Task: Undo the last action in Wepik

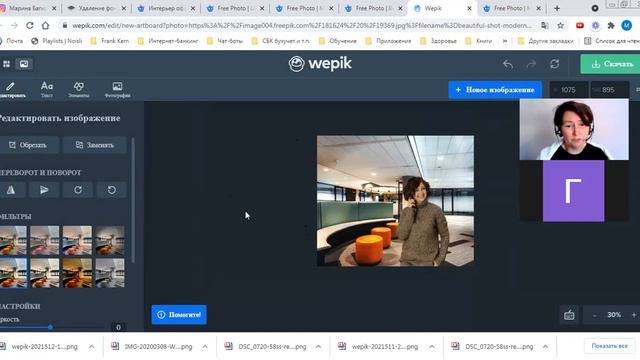Action: click(508, 64)
